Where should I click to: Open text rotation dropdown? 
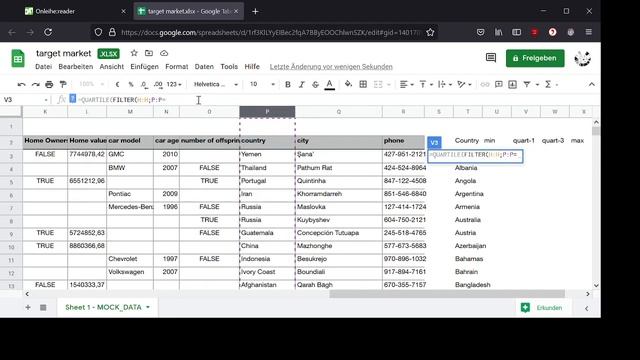(464, 84)
